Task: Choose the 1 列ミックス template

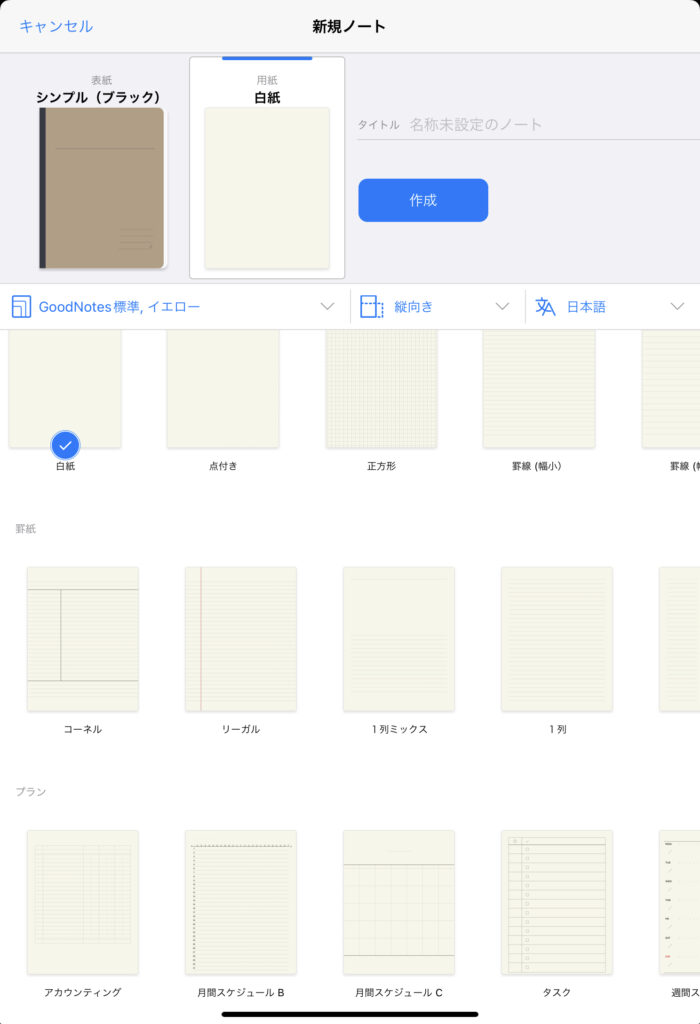Action: click(399, 639)
